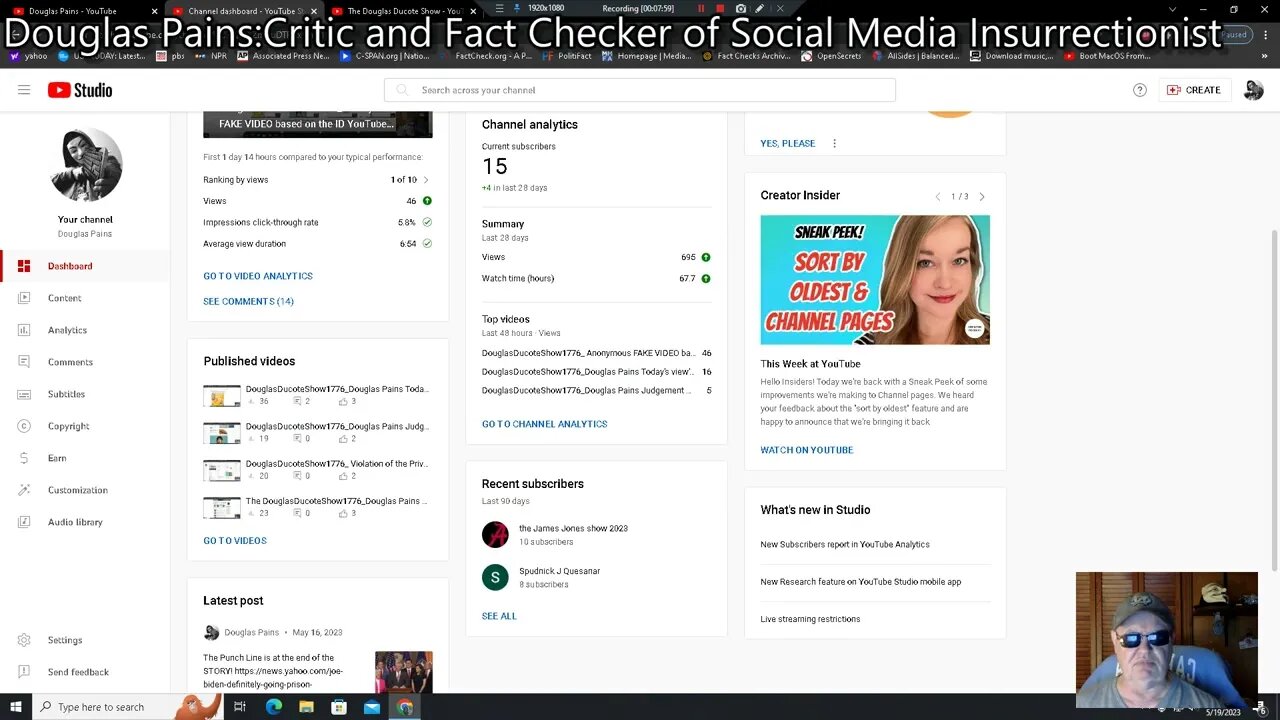This screenshot has height=720, width=1280.
Task: Open Chrome on taskbar
Action: click(x=404, y=707)
